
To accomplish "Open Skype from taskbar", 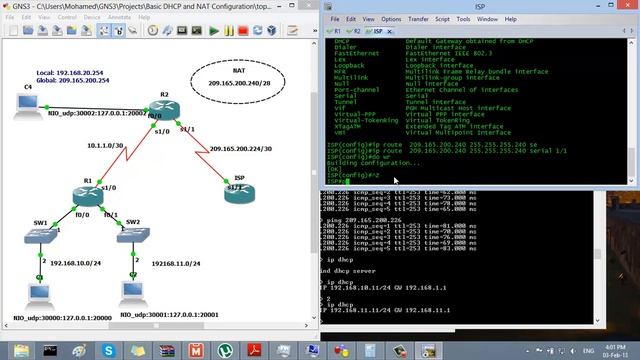I will click(x=109, y=351).
